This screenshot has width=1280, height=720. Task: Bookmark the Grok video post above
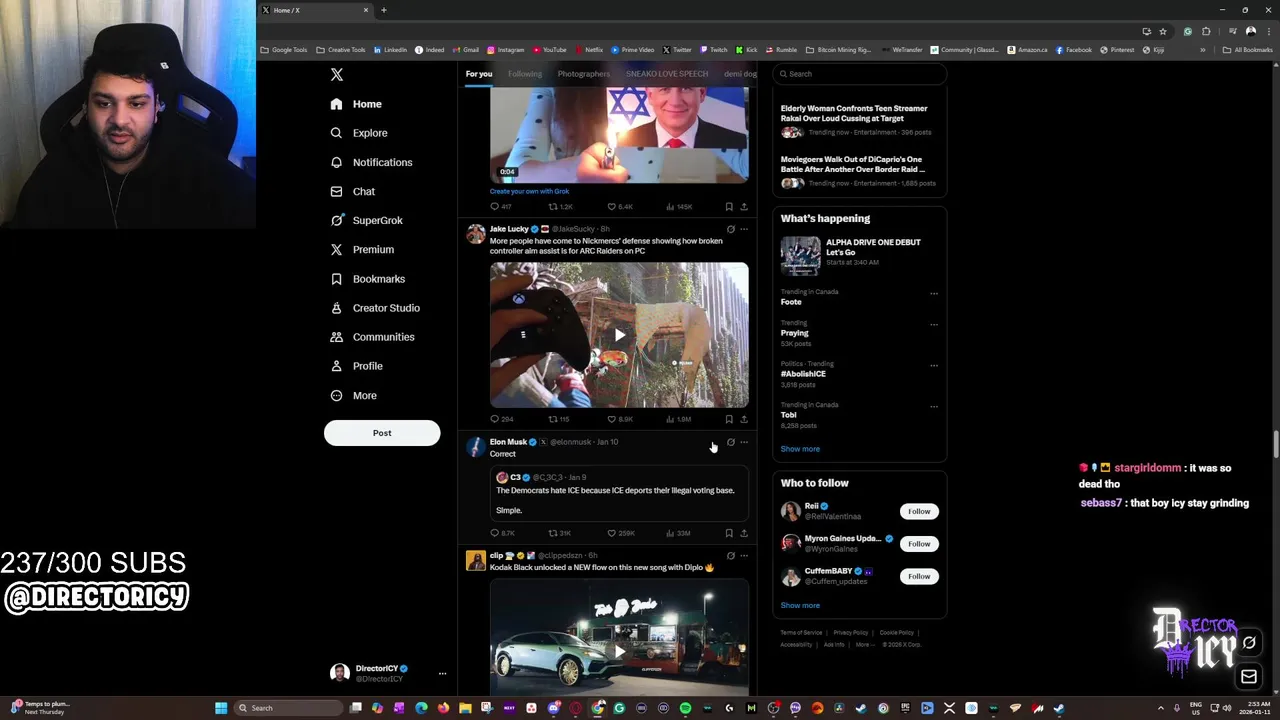[729, 206]
